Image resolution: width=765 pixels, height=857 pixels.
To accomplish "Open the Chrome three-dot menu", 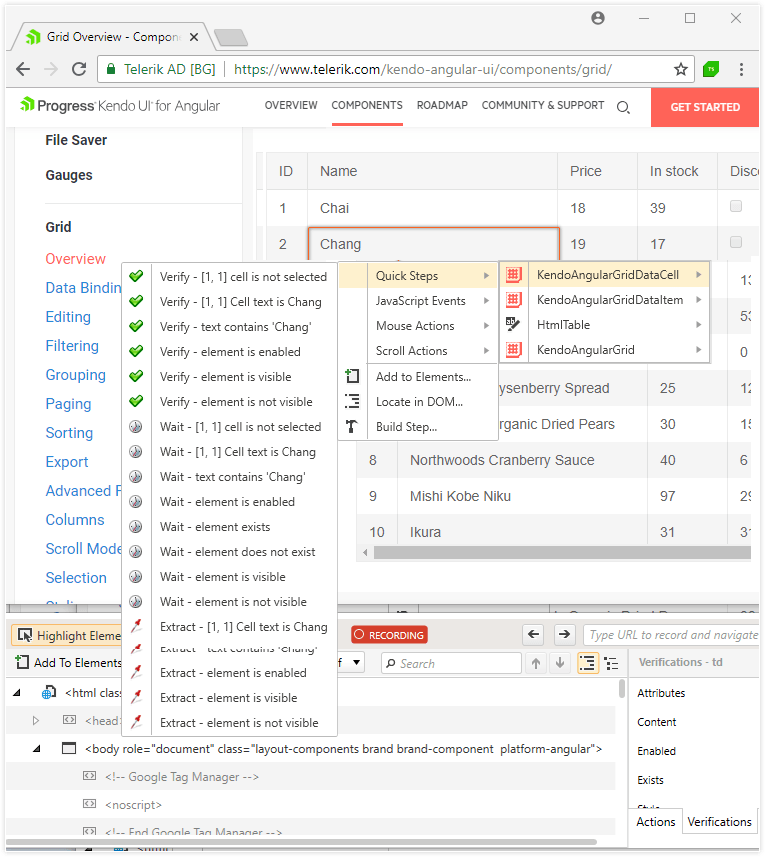I will tap(741, 69).
